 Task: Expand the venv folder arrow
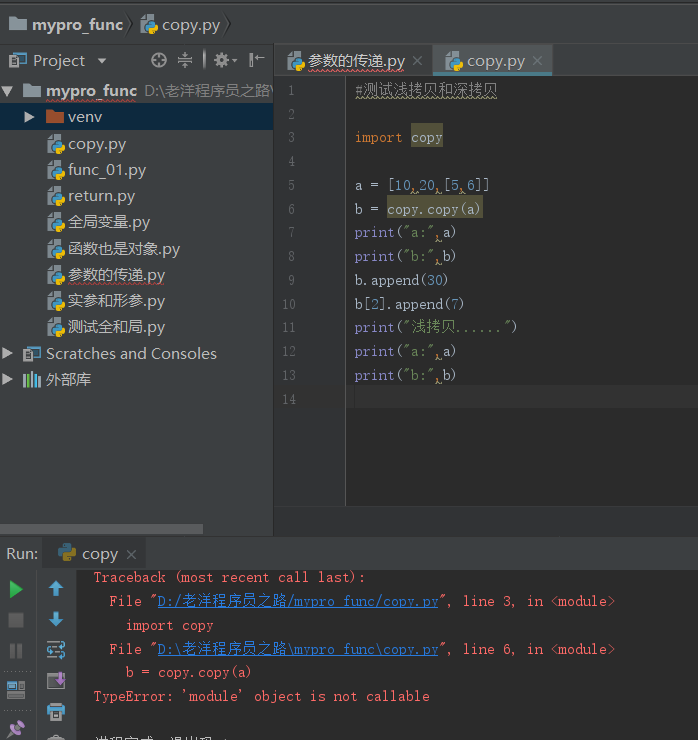[29, 117]
